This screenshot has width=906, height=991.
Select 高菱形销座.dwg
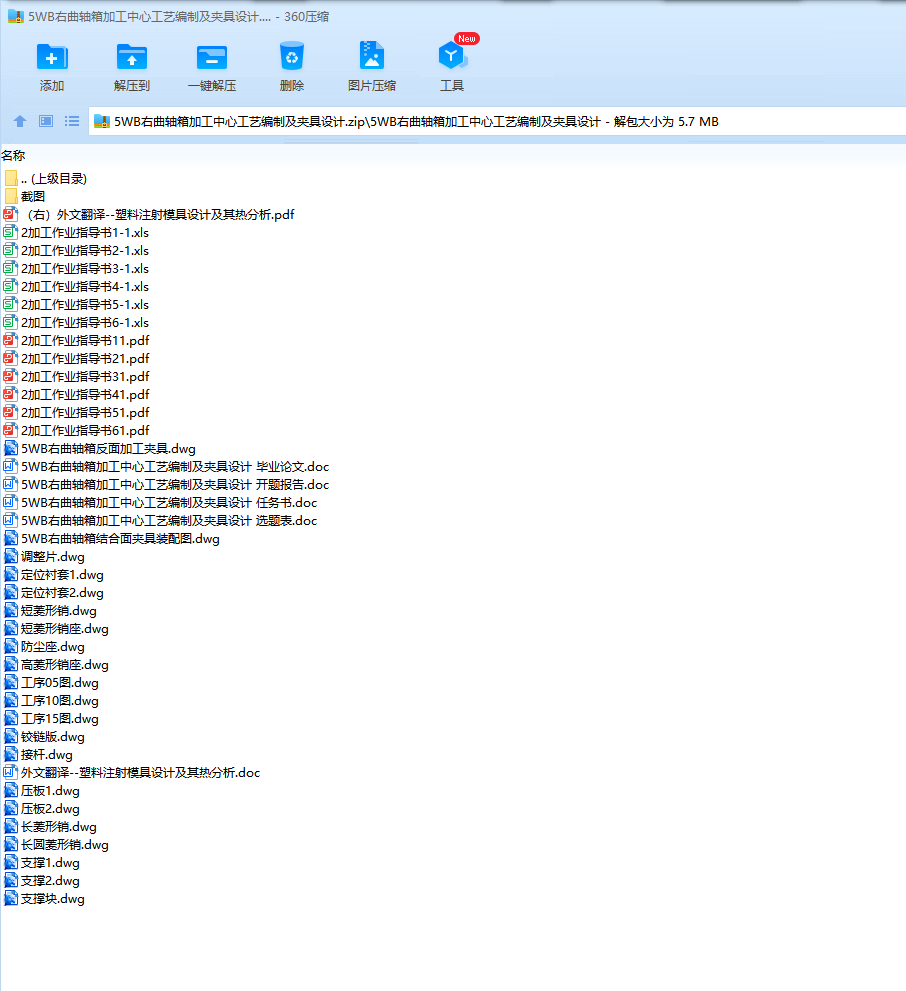[56, 665]
